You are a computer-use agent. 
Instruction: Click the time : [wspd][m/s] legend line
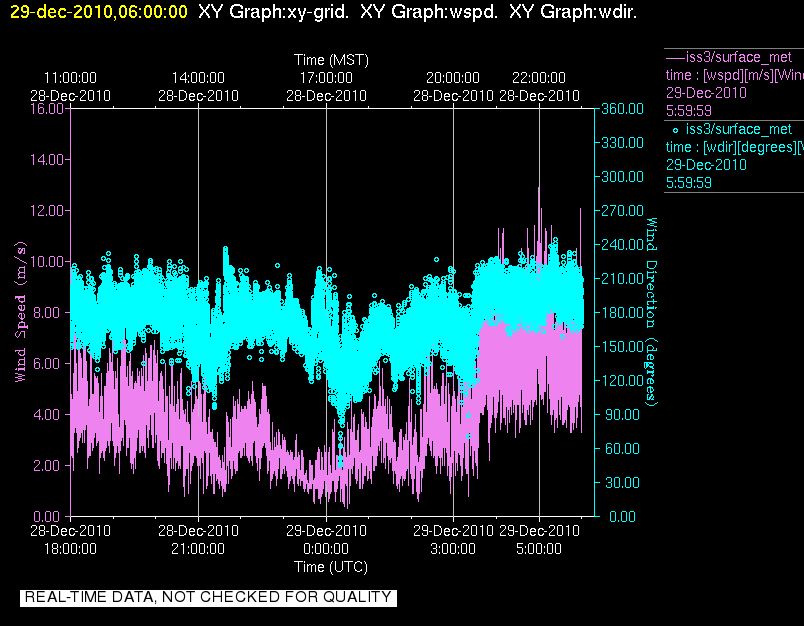coord(734,75)
